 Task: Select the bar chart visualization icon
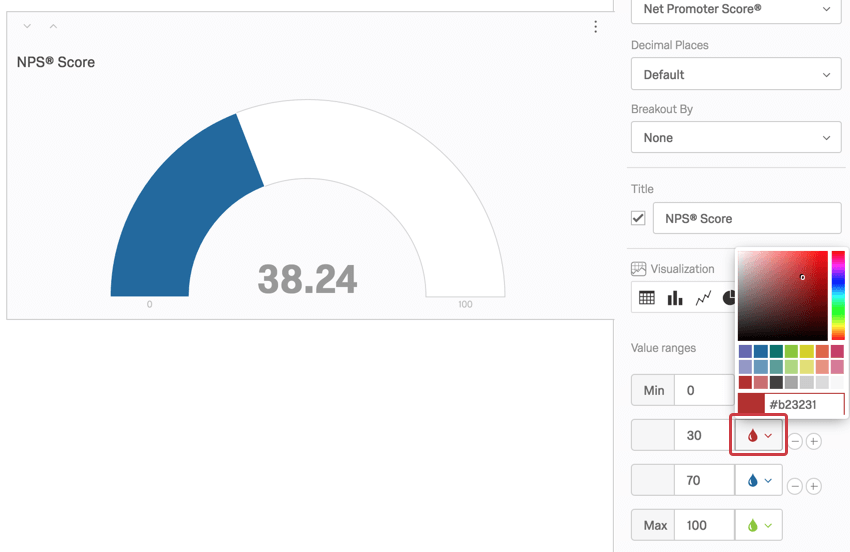(x=675, y=298)
